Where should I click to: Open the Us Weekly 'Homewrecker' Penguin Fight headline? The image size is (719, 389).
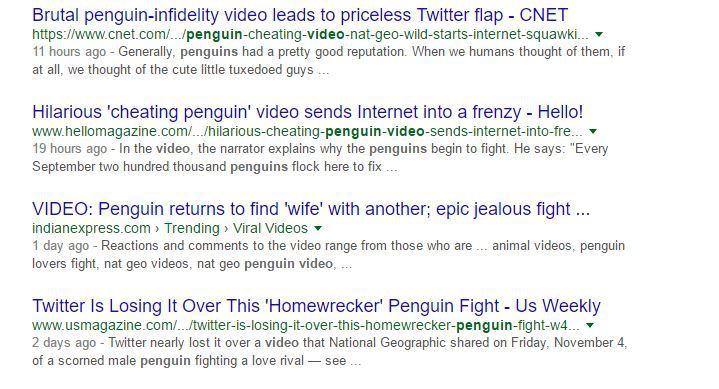316,306
